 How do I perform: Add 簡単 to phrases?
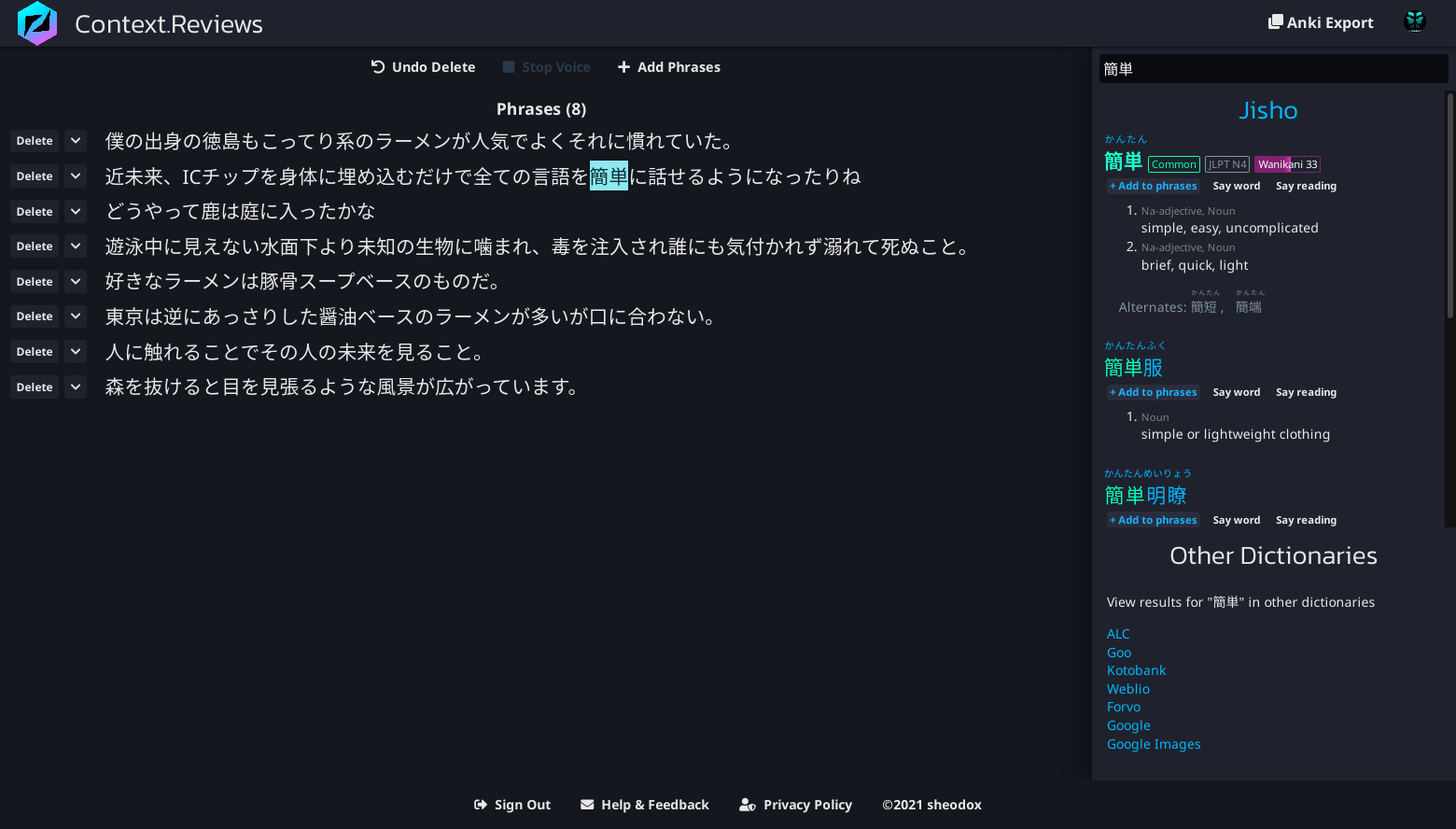(x=1154, y=186)
